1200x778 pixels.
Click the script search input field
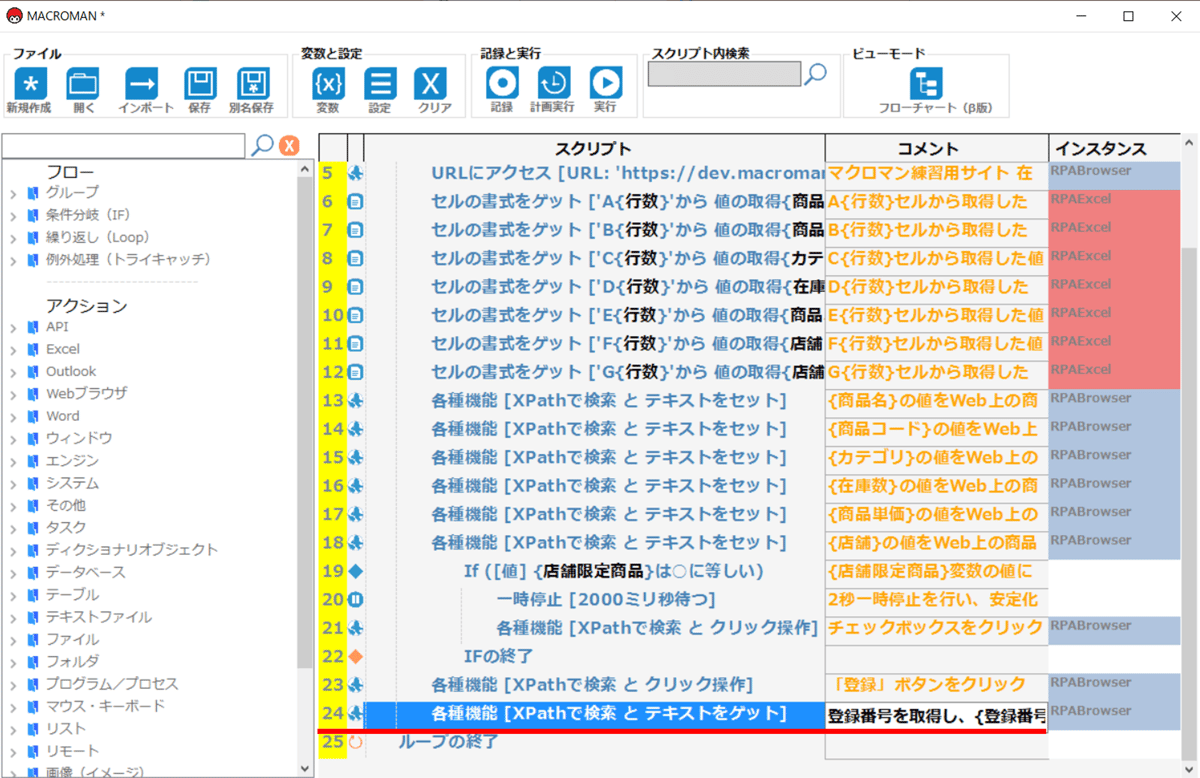click(x=724, y=74)
